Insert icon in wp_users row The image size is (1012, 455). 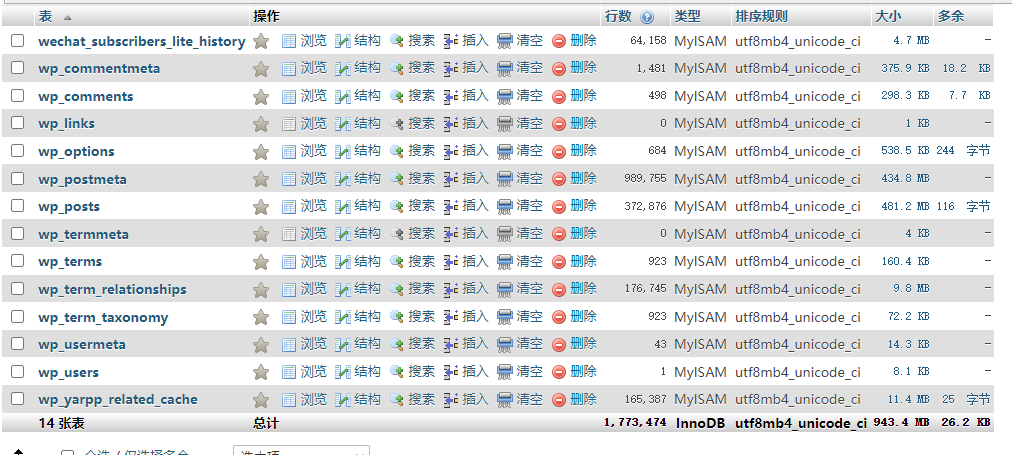[451, 372]
